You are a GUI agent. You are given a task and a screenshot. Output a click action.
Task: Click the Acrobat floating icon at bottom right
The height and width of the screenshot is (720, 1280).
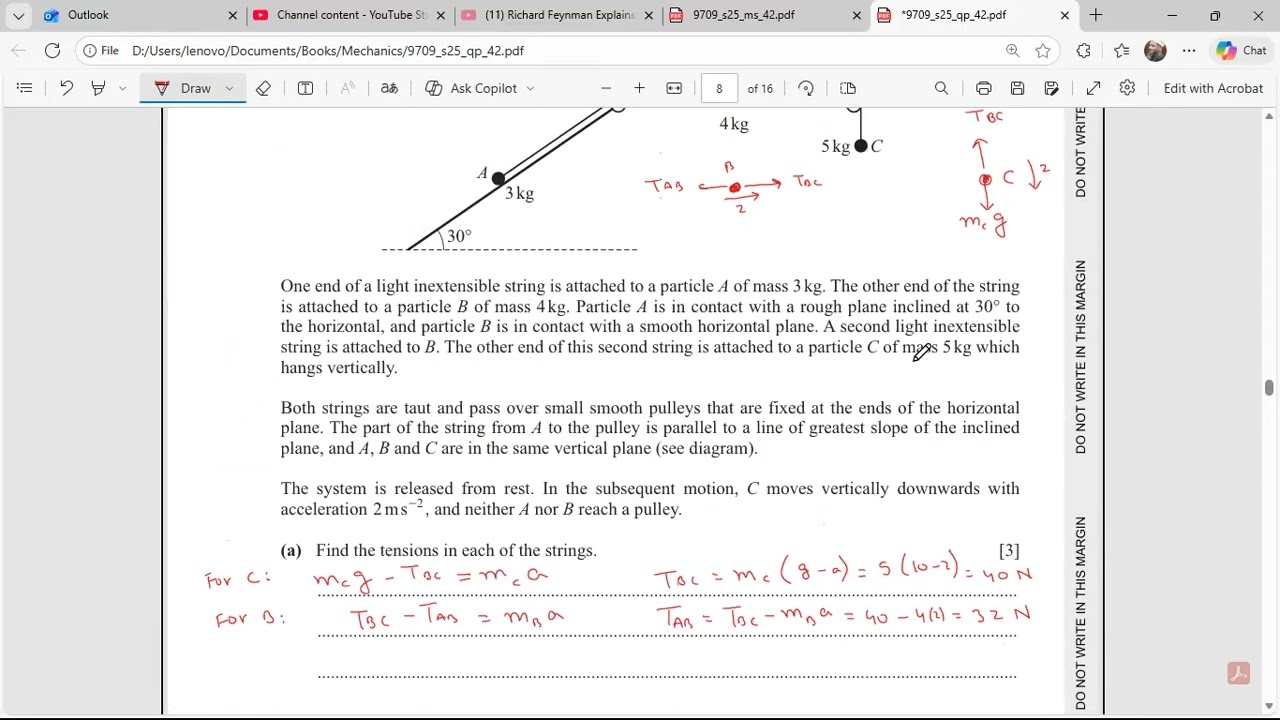(x=1239, y=673)
